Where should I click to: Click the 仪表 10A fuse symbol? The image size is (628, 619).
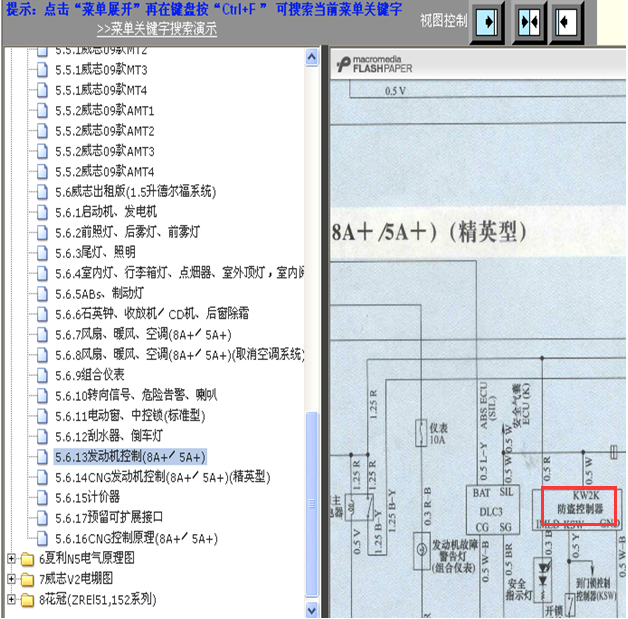point(421,433)
